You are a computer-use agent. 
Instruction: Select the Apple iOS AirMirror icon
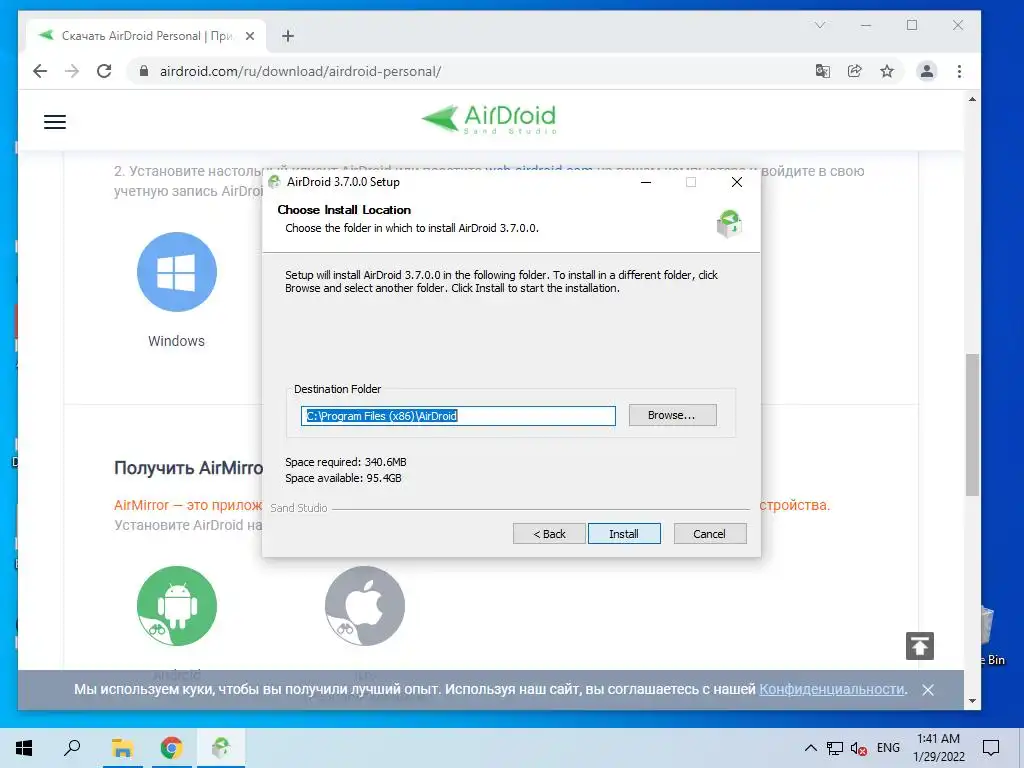coord(364,605)
